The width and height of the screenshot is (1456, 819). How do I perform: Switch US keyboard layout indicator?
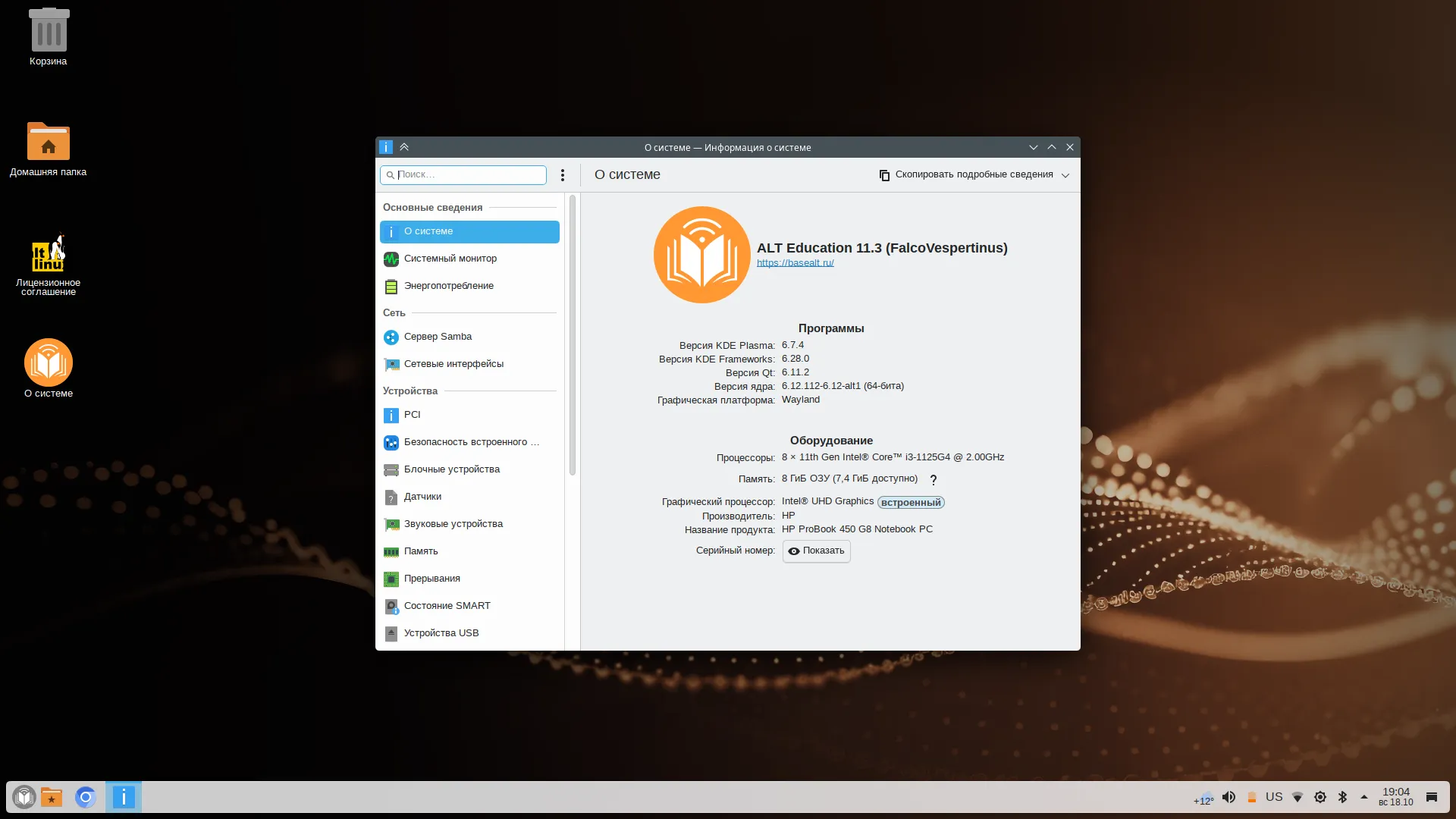[1274, 797]
